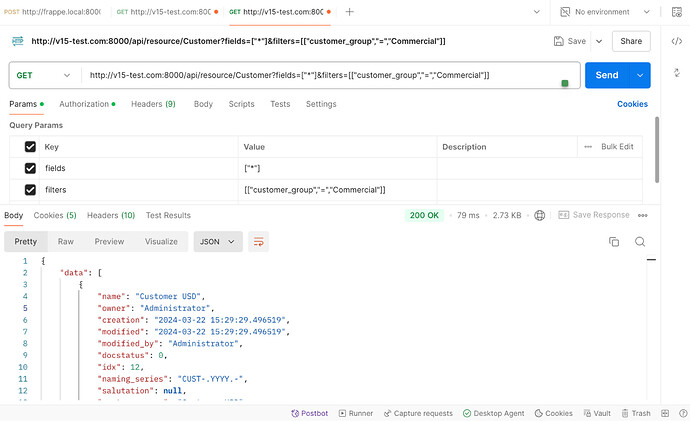The height and width of the screenshot is (421, 690).
Task: Open the code snippet panel icon
Action: click(677, 41)
